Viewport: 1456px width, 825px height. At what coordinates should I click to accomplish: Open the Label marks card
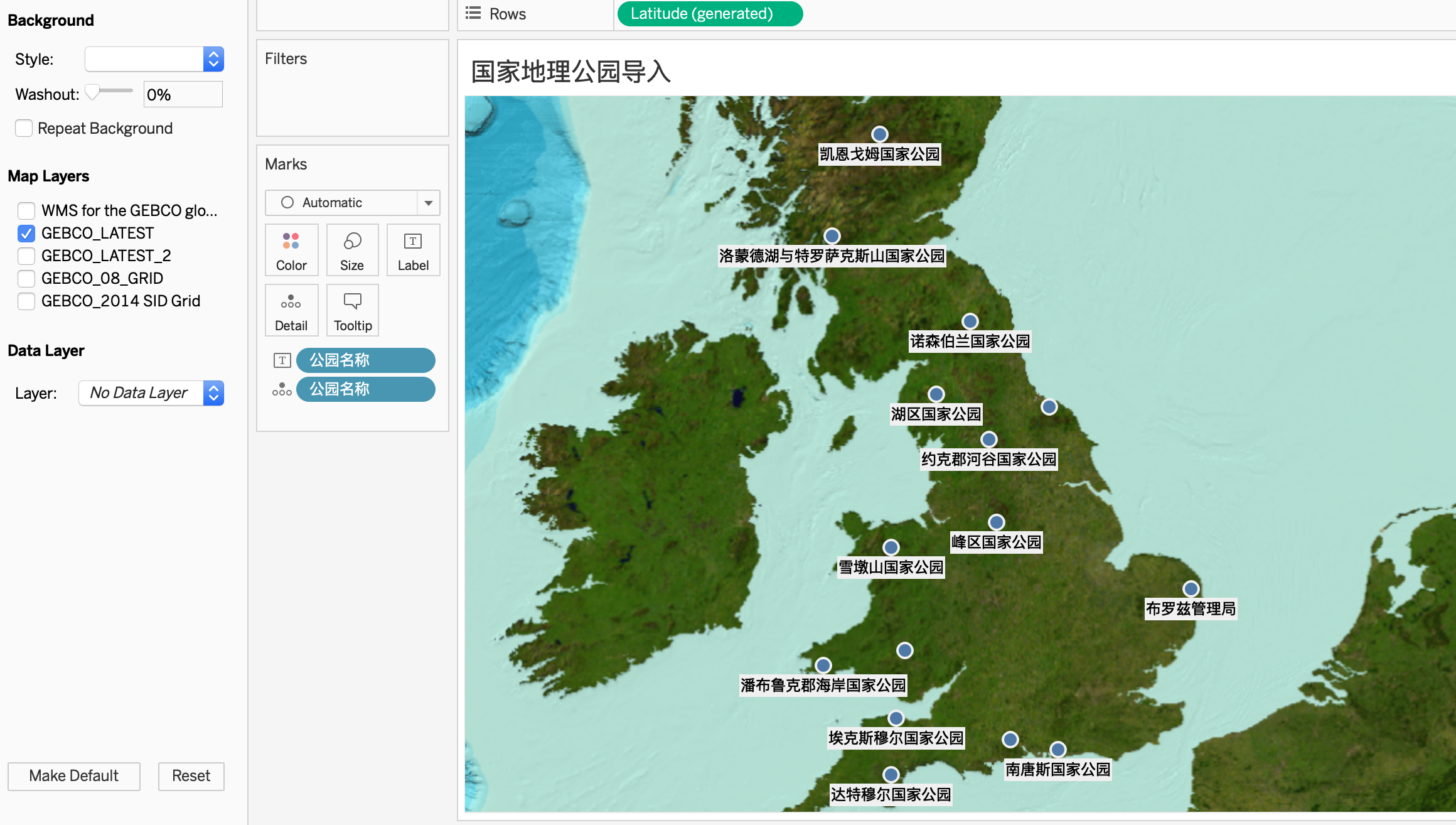[413, 250]
